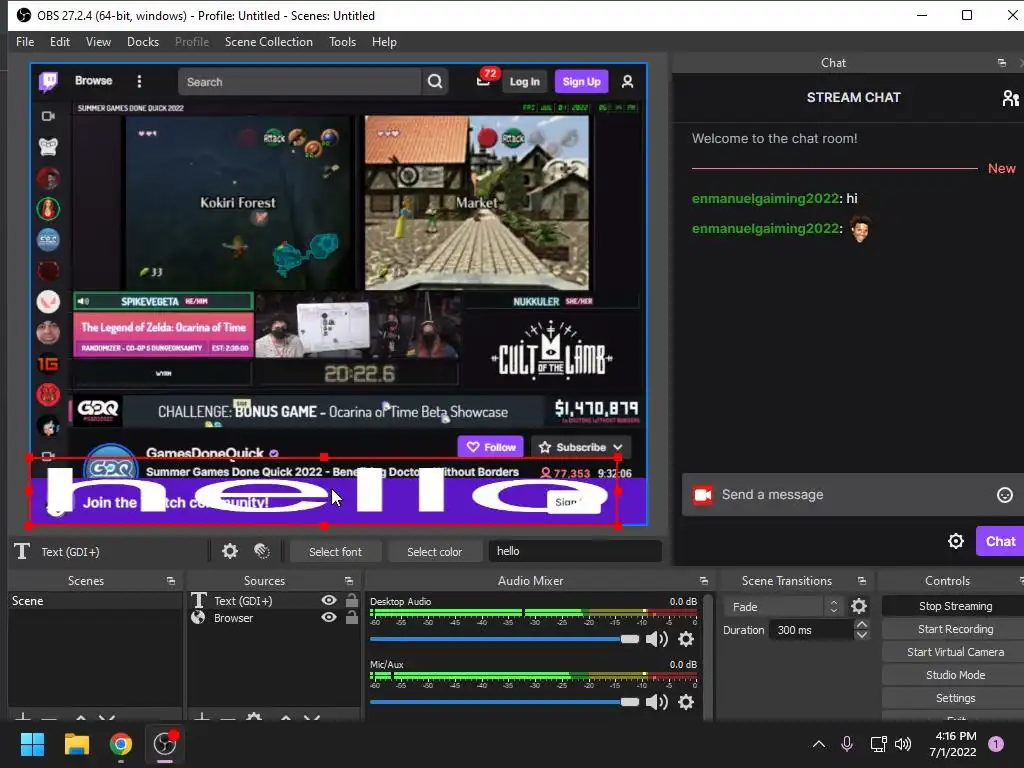Open the Docks menu
Screen dimensions: 1024x768
[143, 42]
